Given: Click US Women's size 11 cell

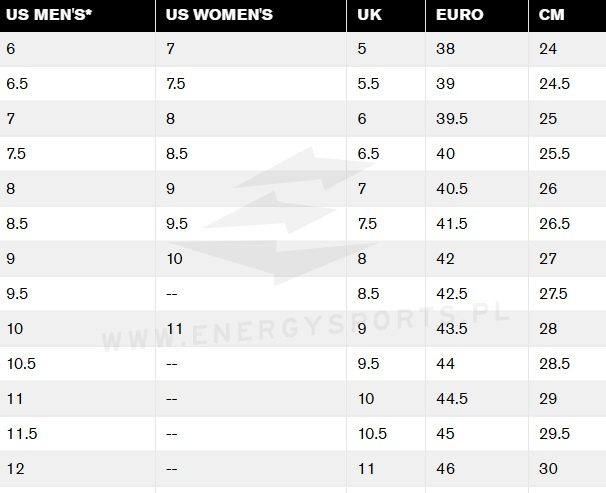Looking at the screenshot, I should coord(174,329).
